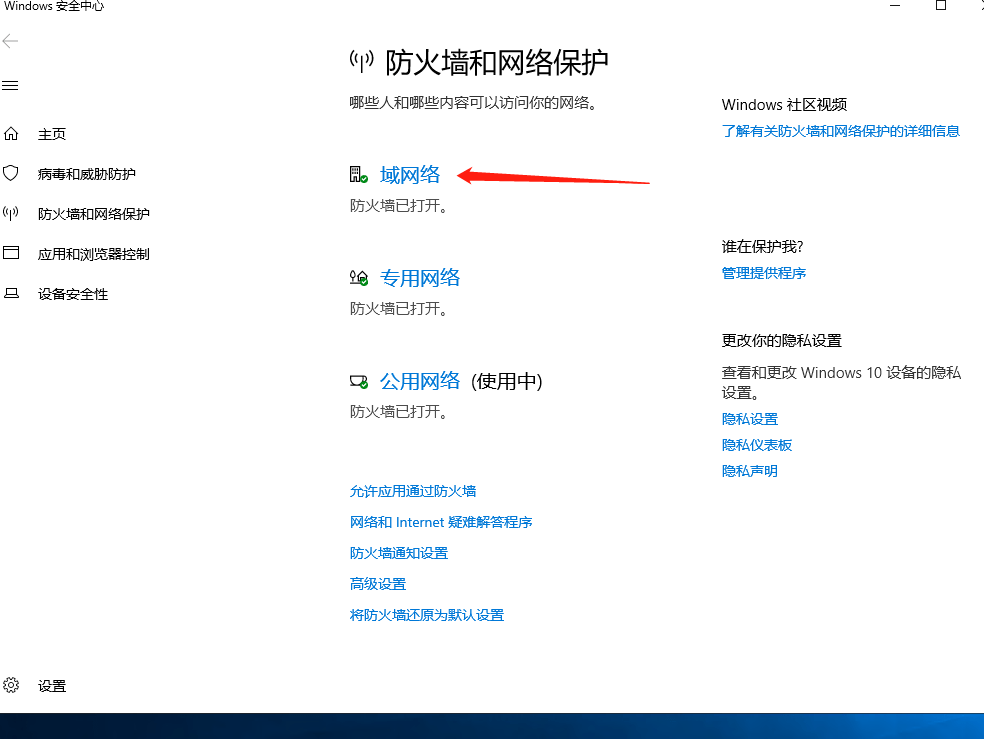Click the 域网络 network icon

(x=356, y=173)
